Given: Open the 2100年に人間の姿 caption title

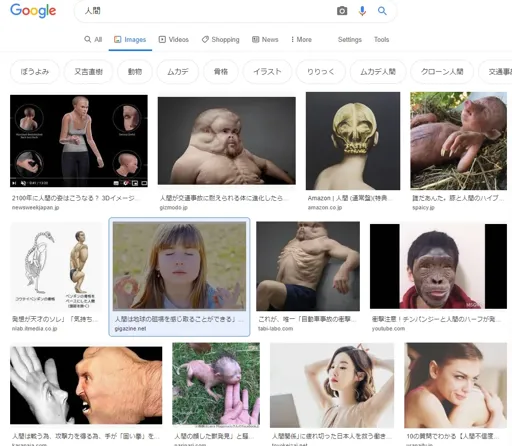Looking at the screenshot, I should click(x=75, y=198).
